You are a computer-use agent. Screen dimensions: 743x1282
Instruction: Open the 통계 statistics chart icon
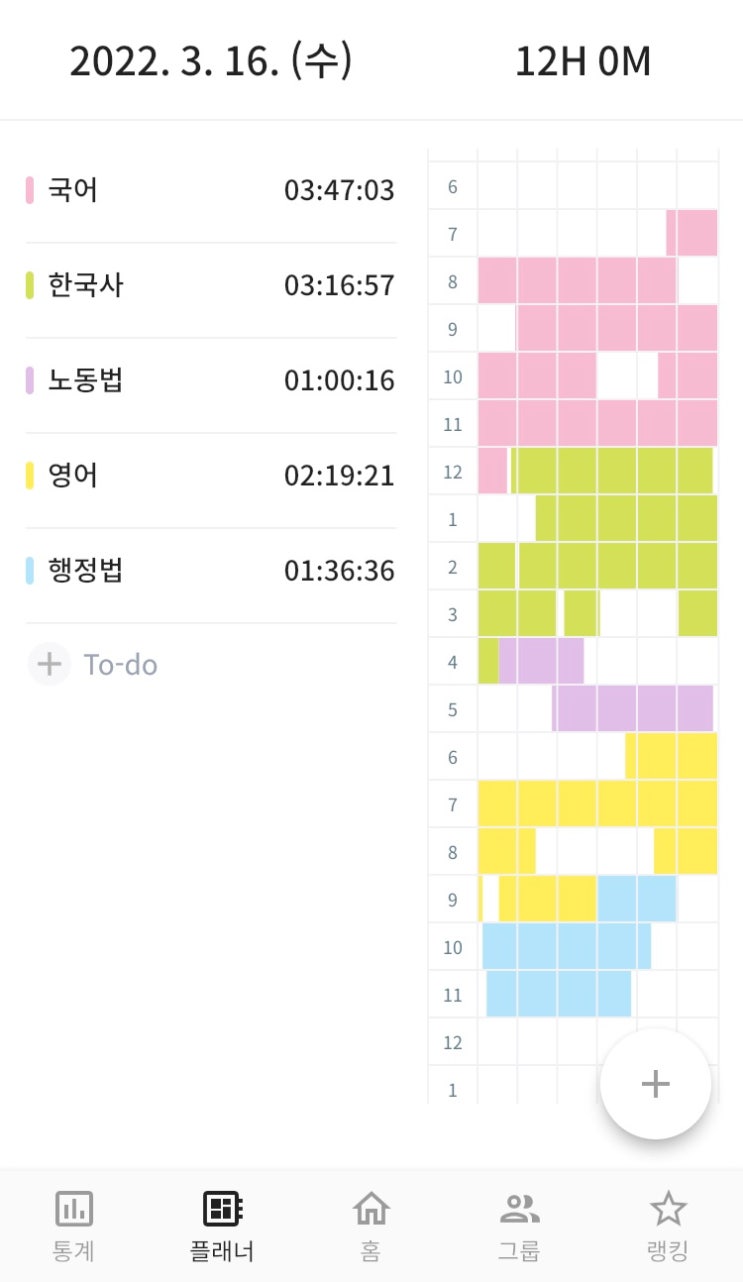tap(73, 1209)
